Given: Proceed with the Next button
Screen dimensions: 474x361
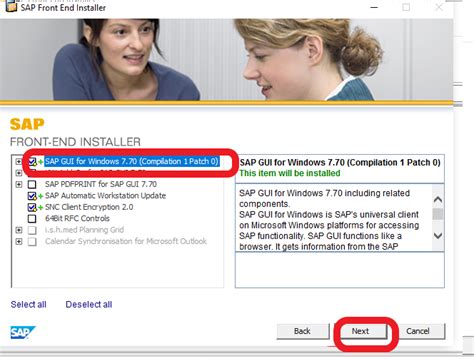Looking at the screenshot, I should 360,331.
